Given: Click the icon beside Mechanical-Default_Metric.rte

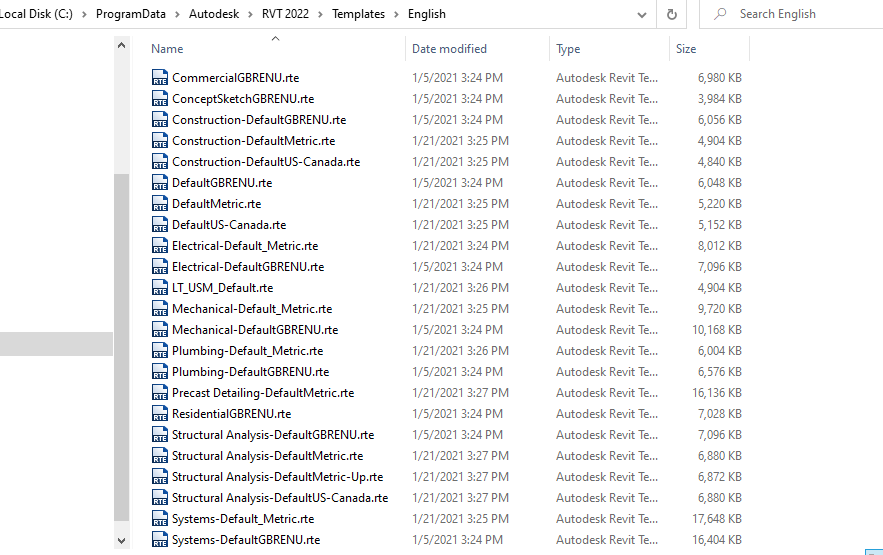Looking at the screenshot, I should [x=160, y=309].
